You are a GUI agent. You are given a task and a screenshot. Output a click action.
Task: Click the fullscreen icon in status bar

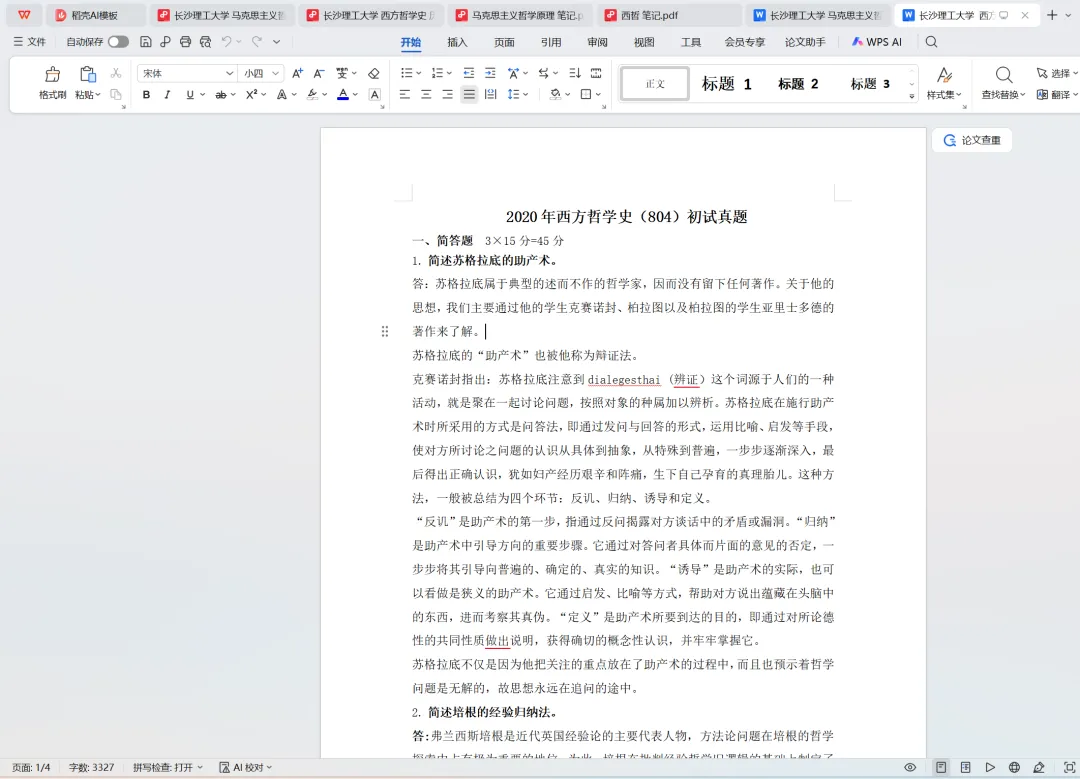click(x=1070, y=767)
